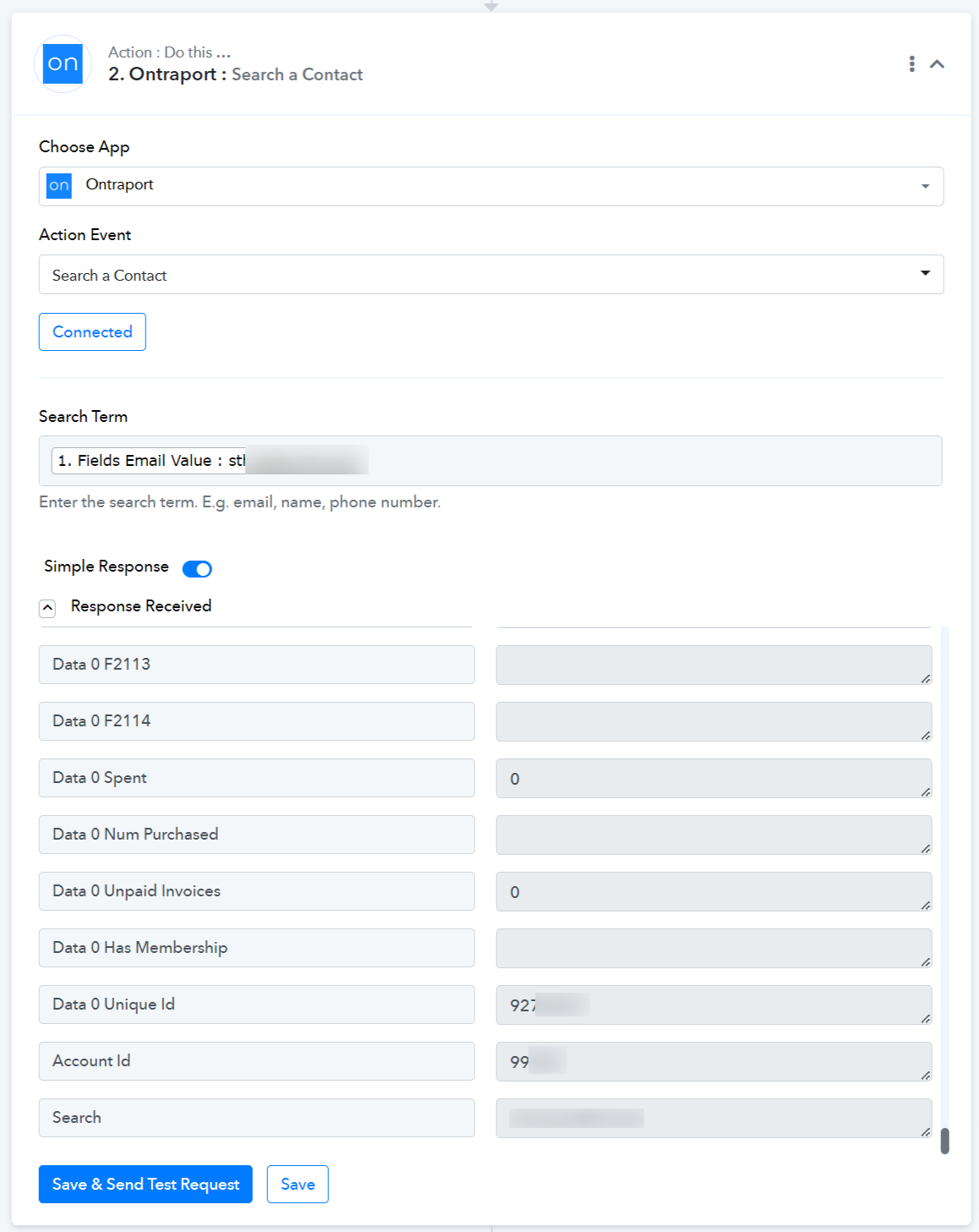979x1232 pixels.
Task: Click the Search value box
Action: (714, 1119)
